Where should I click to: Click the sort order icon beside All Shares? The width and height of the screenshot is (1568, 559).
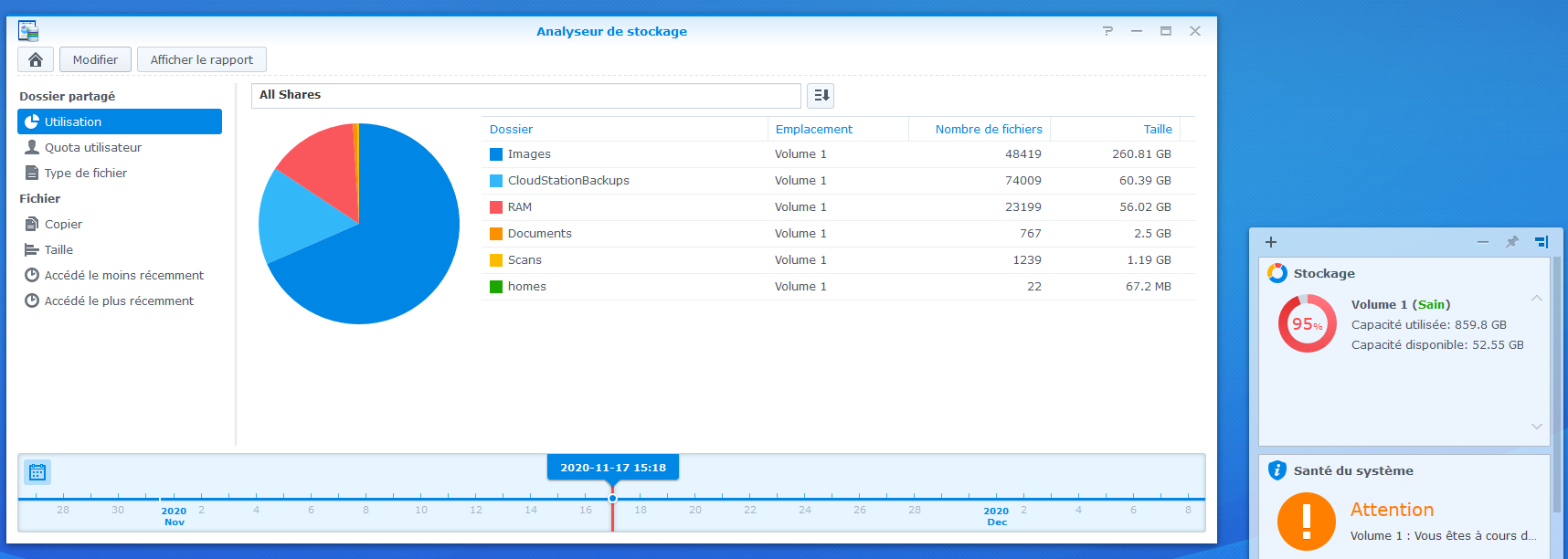[821, 95]
